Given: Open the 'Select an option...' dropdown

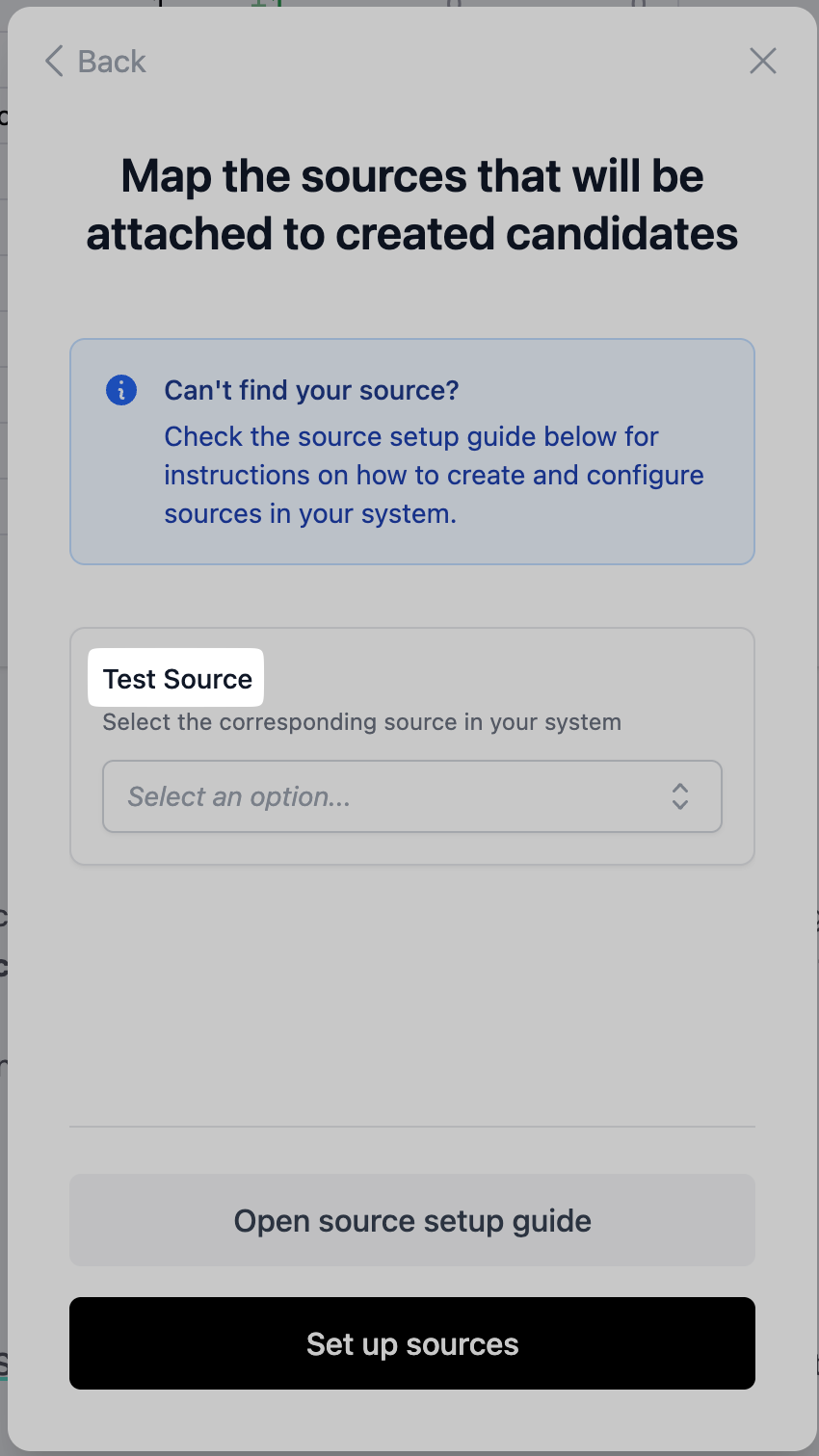Looking at the screenshot, I should click(411, 796).
